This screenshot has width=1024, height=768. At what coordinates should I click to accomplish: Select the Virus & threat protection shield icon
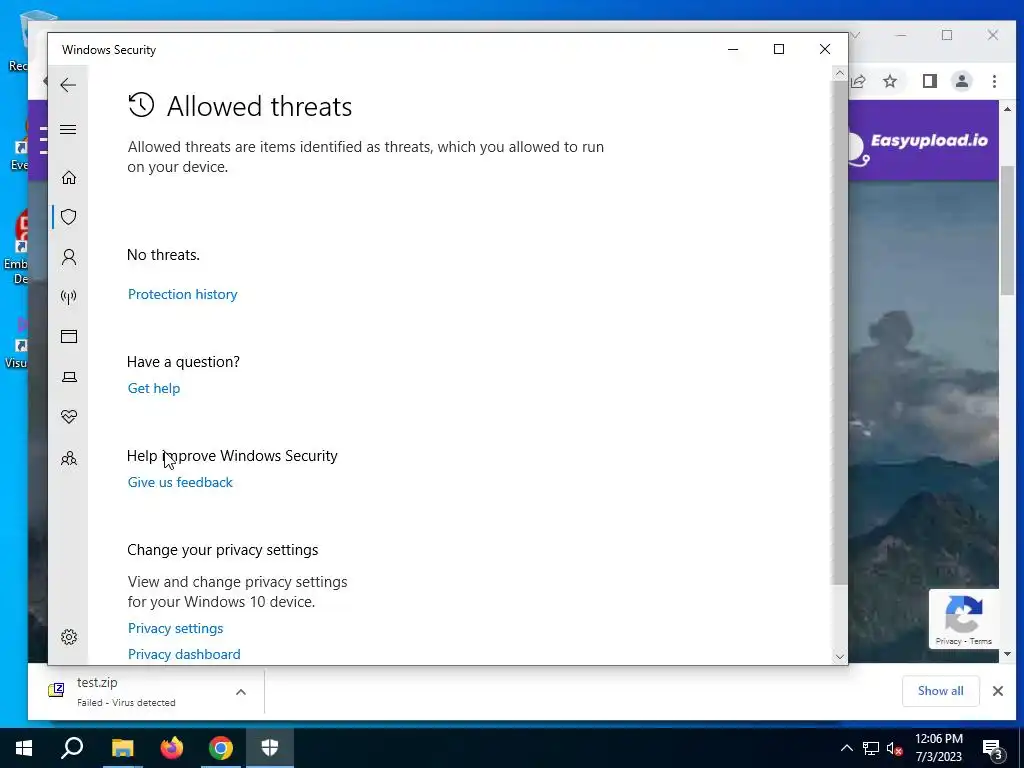pos(69,217)
